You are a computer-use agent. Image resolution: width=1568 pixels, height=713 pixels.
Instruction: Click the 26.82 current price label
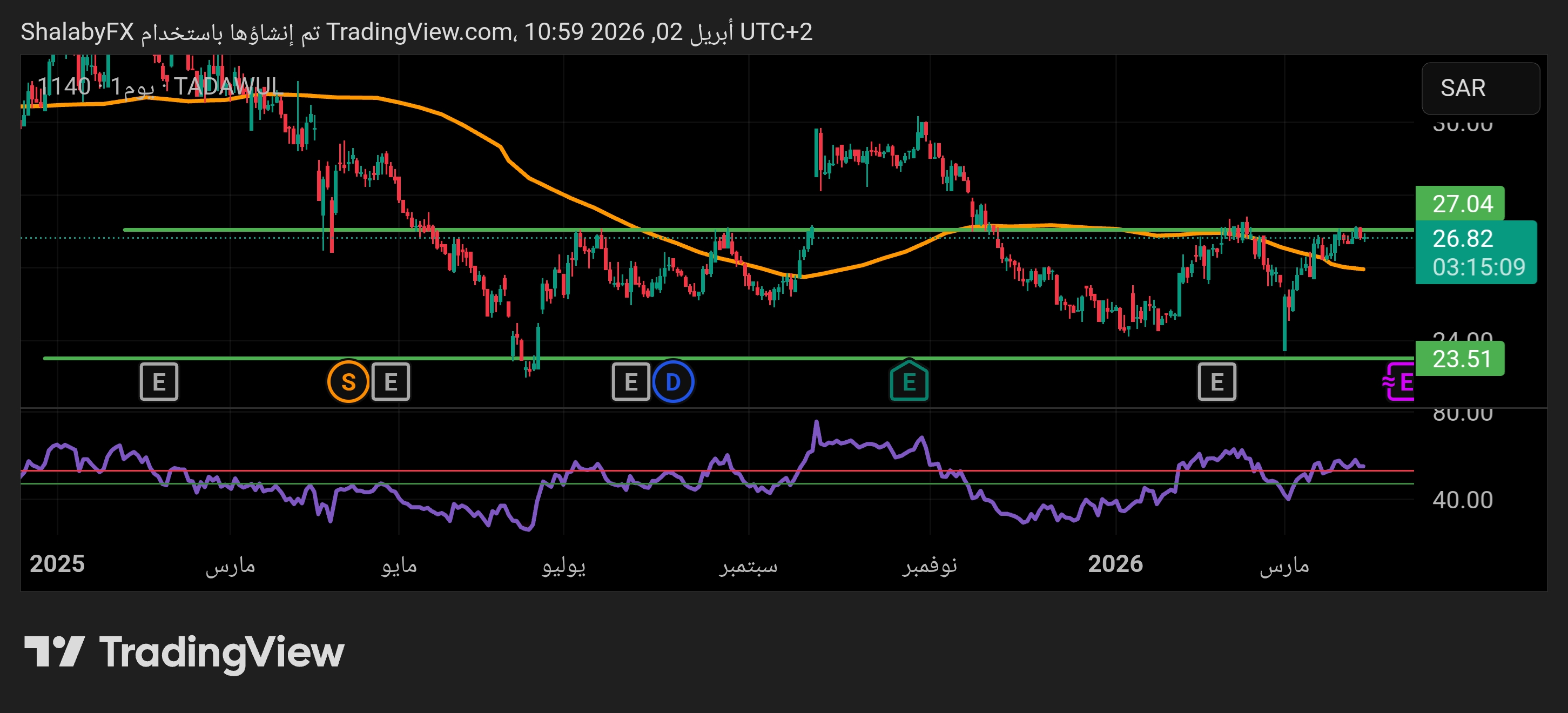(1462, 239)
